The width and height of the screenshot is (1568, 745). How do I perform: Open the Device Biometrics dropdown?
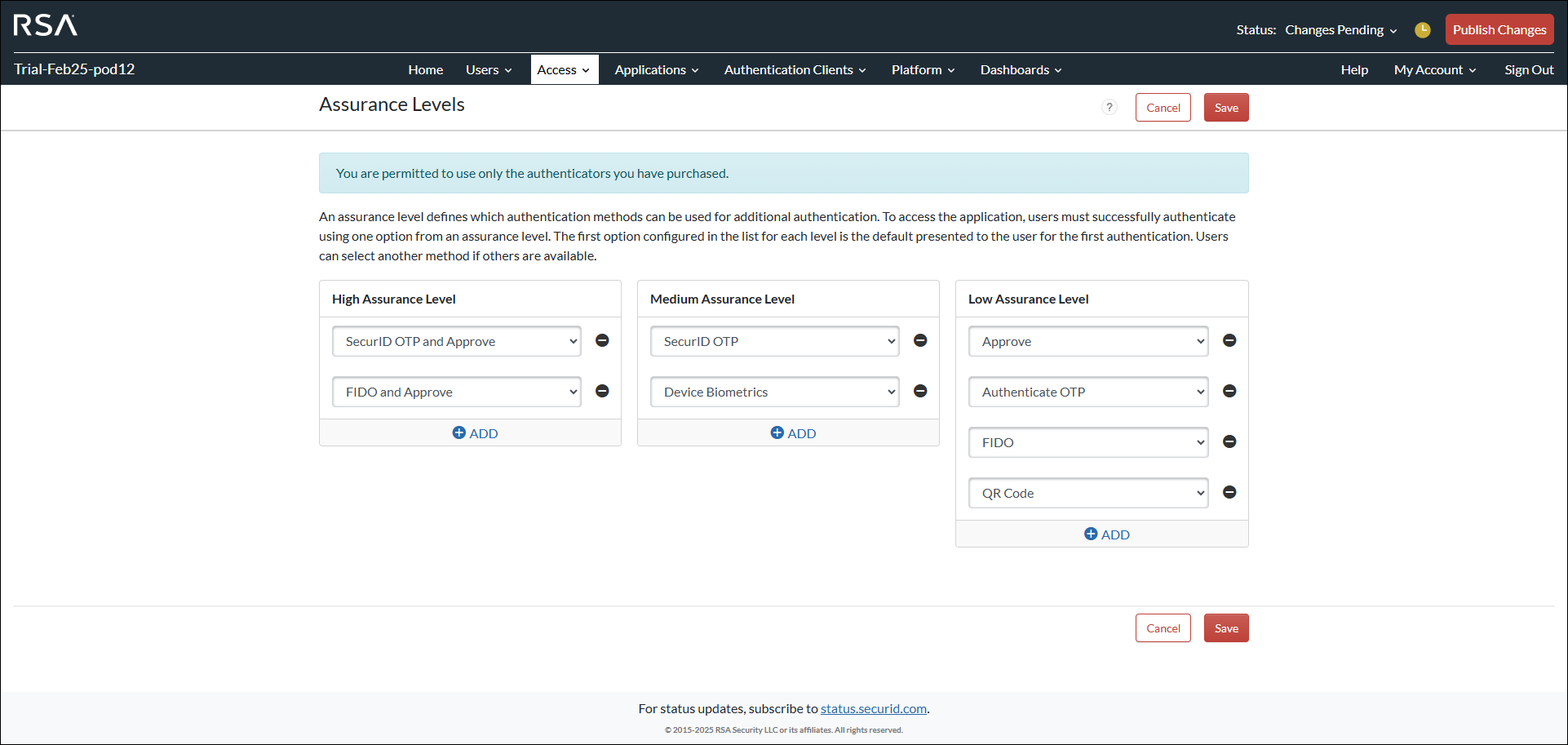[x=774, y=392]
